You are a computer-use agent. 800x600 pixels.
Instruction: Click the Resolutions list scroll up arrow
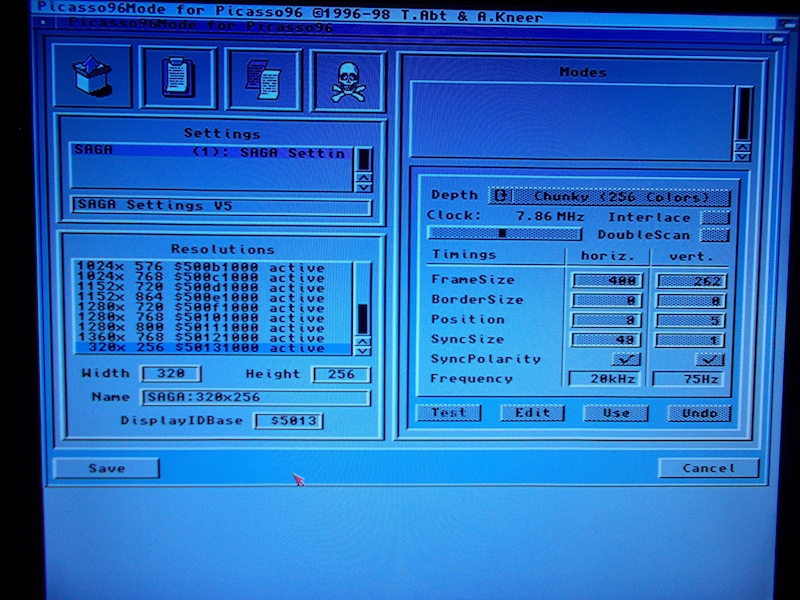[362, 339]
